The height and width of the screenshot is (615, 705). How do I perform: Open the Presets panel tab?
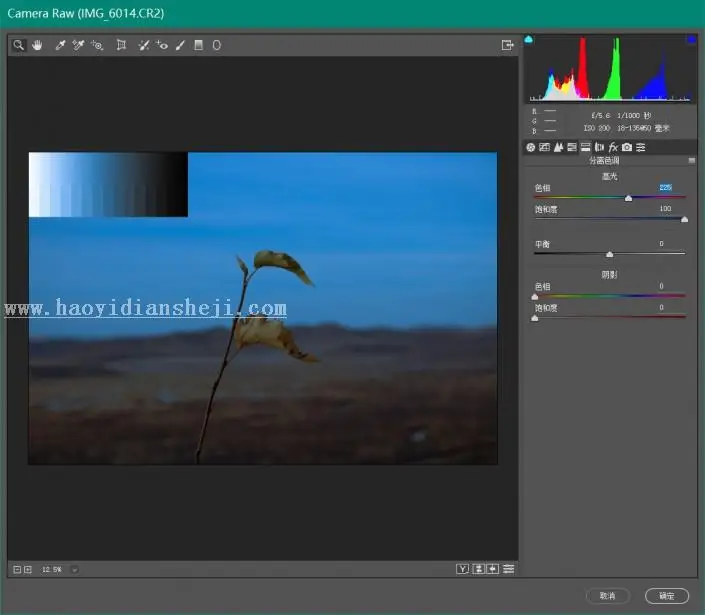point(641,147)
